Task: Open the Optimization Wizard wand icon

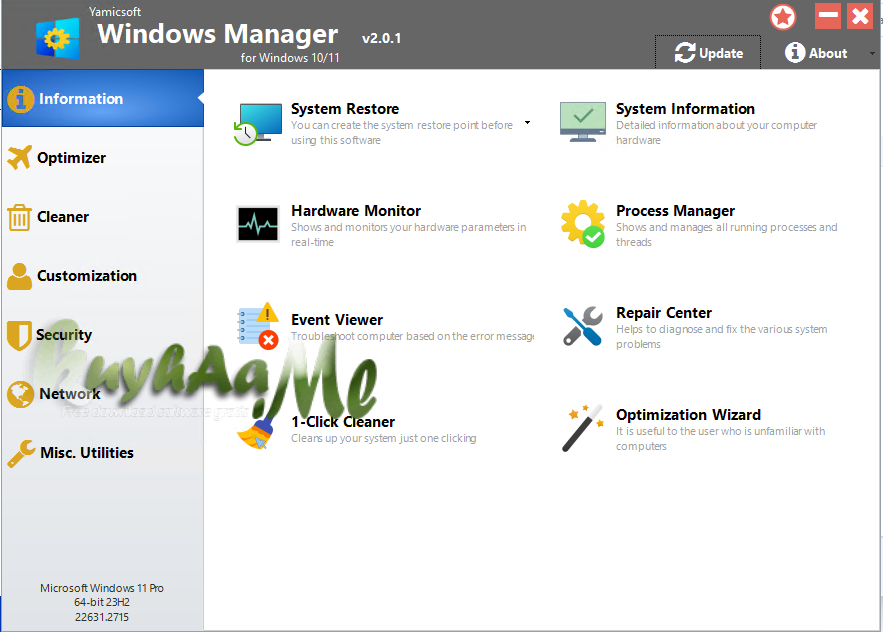Action: (583, 428)
